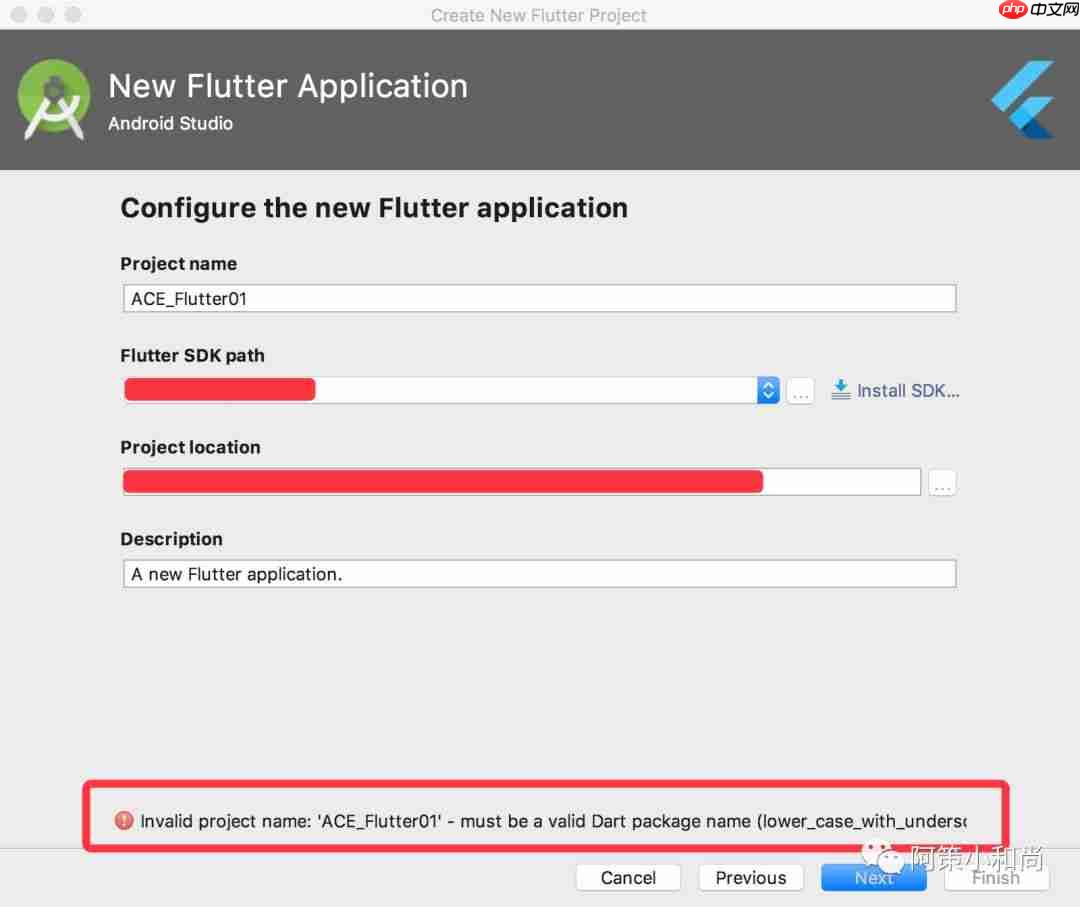This screenshot has width=1080, height=907.
Task: Click the Android Studio logo icon
Action: tap(54, 99)
